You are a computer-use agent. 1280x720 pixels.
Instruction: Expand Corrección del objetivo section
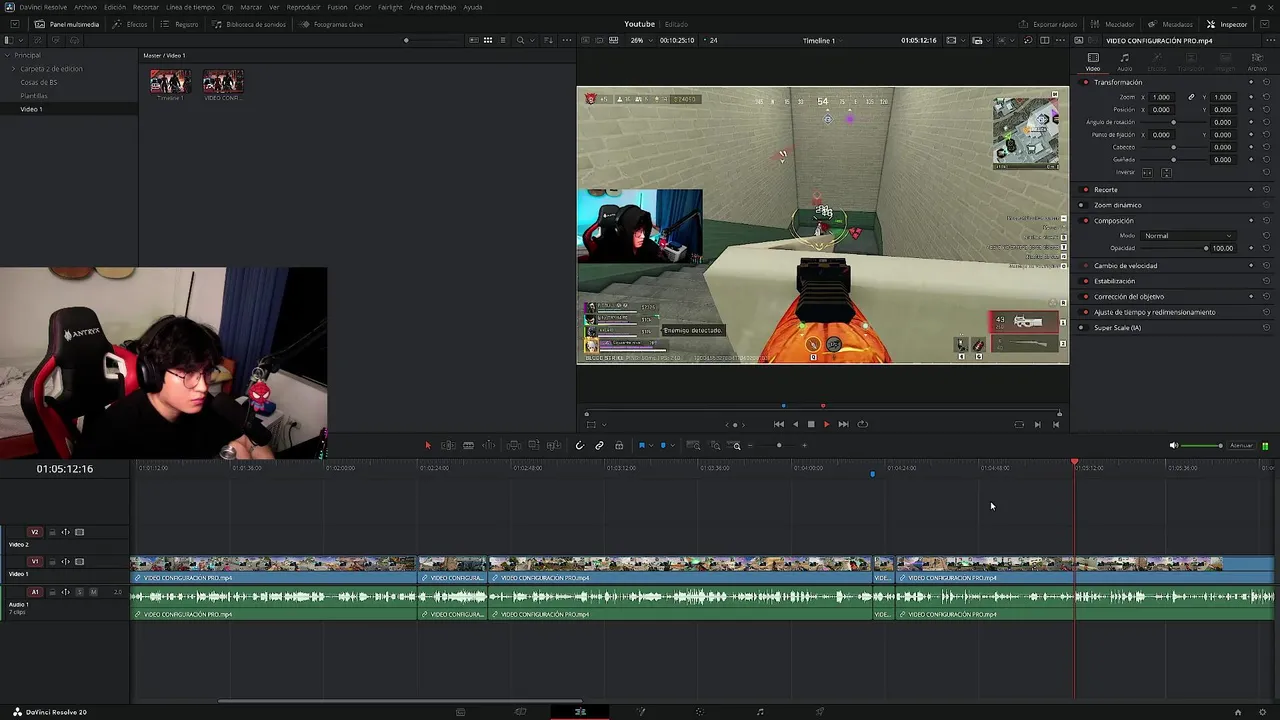click(x=1129, y=296)
